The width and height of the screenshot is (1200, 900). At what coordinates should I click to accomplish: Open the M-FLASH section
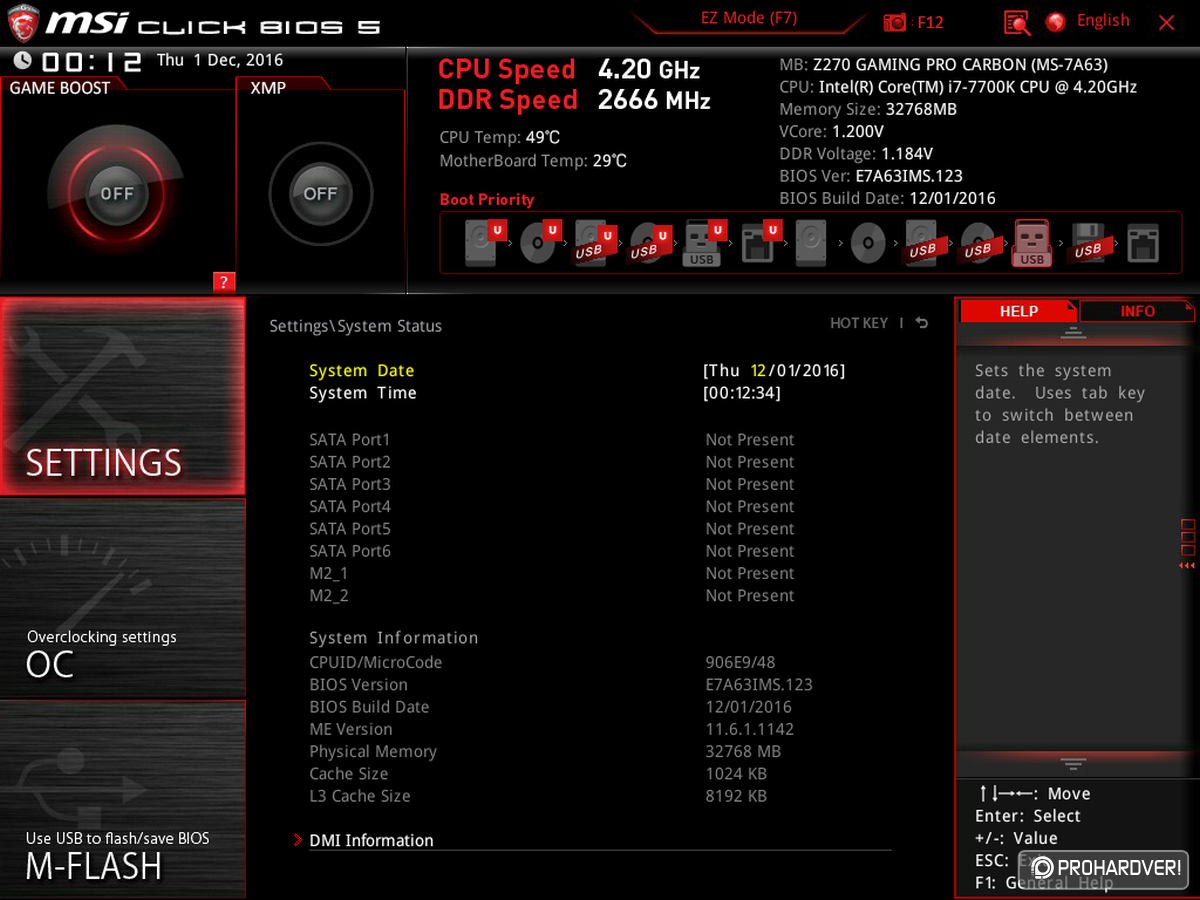[x=122, y=799]
